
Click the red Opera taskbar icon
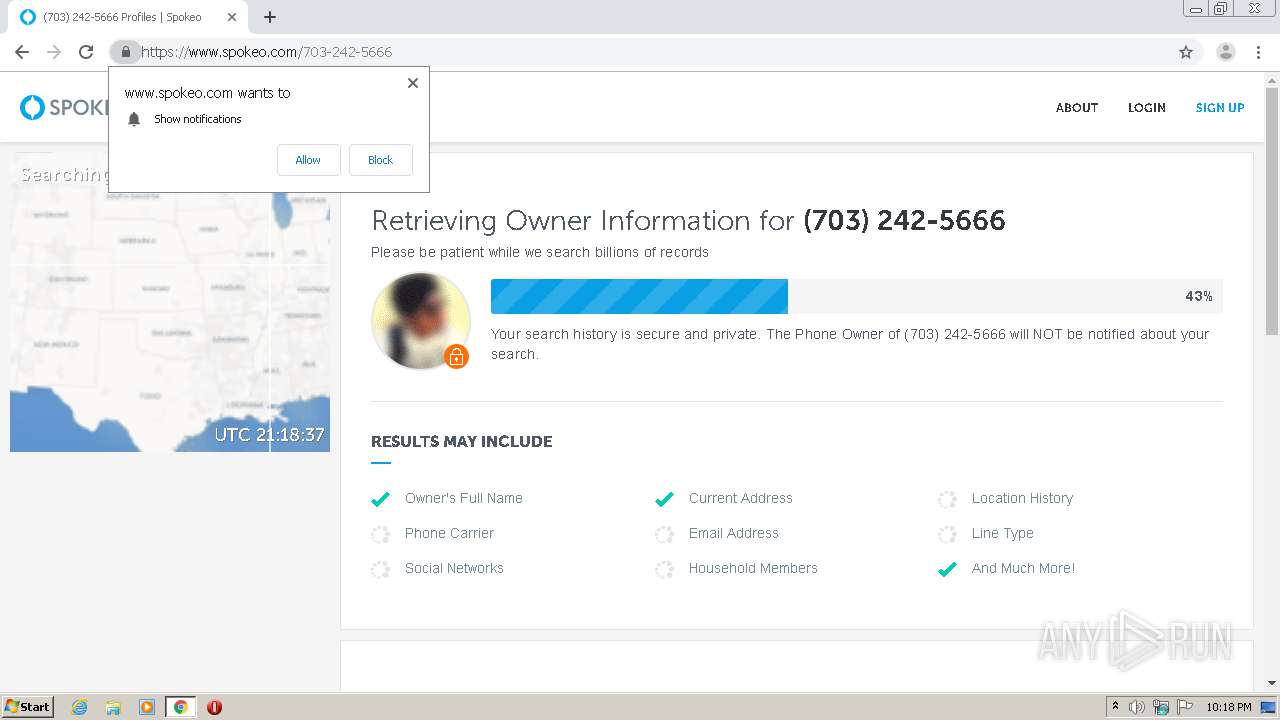click(x=214, y=707)
